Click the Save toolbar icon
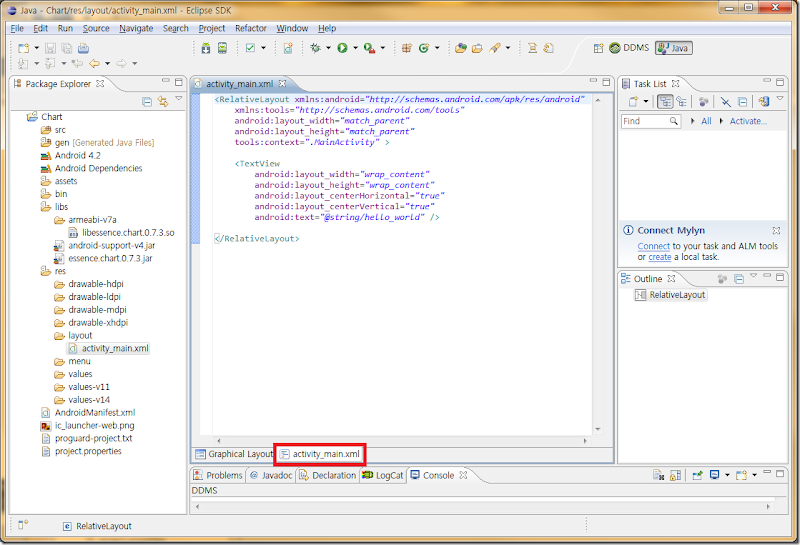800x545 pixels. (50, 48)
